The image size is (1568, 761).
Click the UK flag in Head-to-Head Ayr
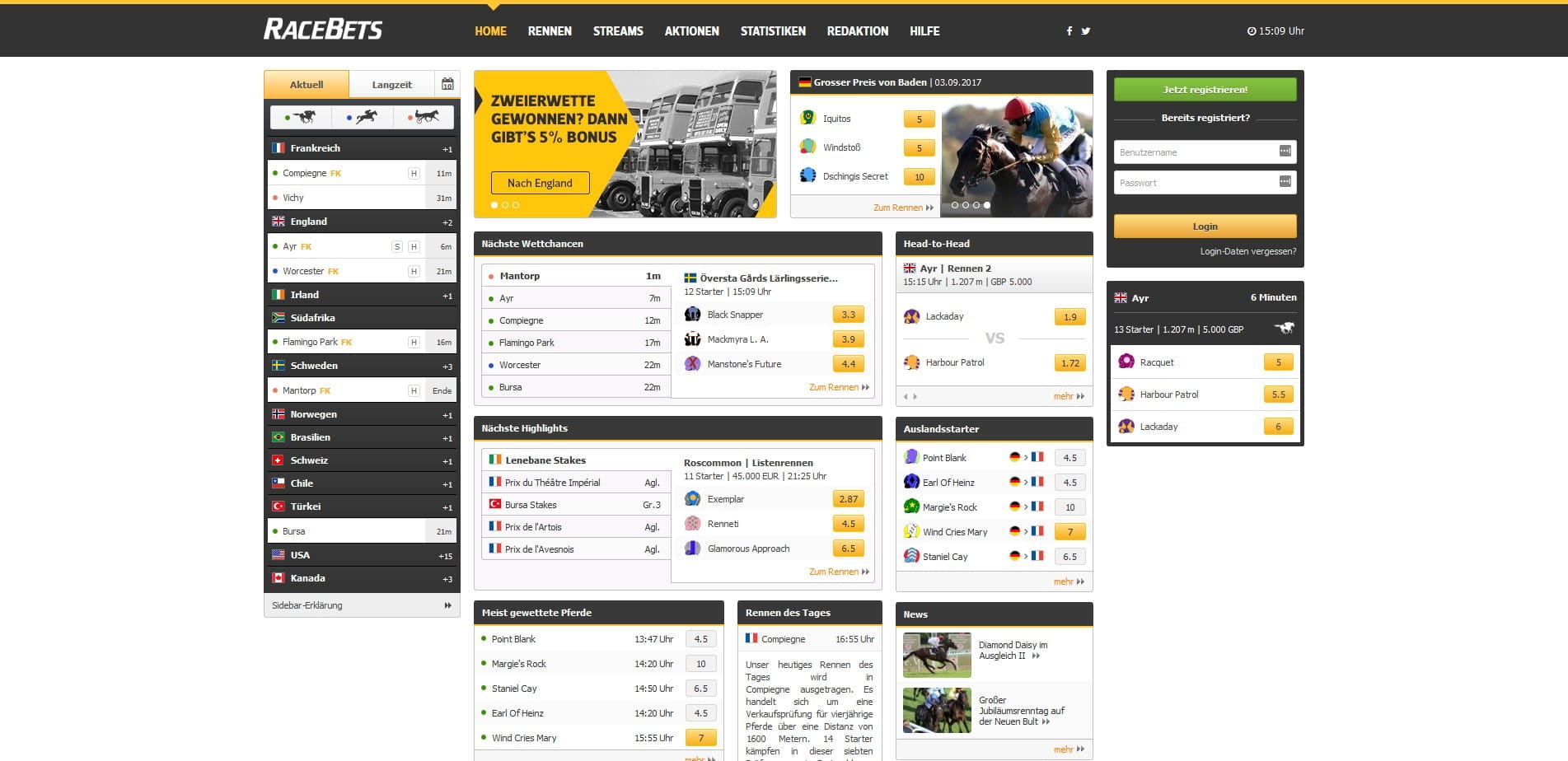[x=910, y=268]
